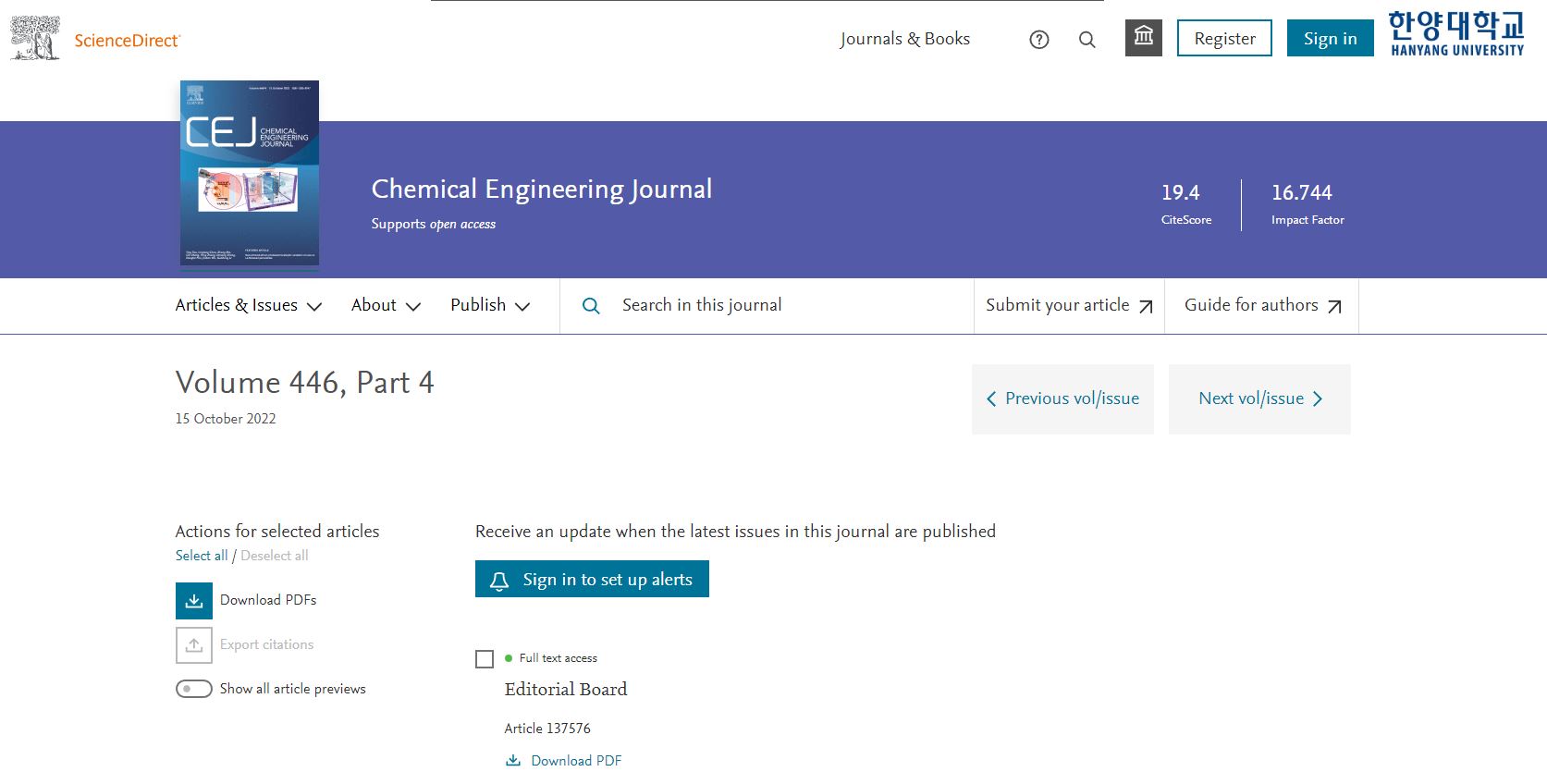The height and width of the screenshot is (784, 1547).
Task: Click the help question mark icon
Action: [1039, 39]
